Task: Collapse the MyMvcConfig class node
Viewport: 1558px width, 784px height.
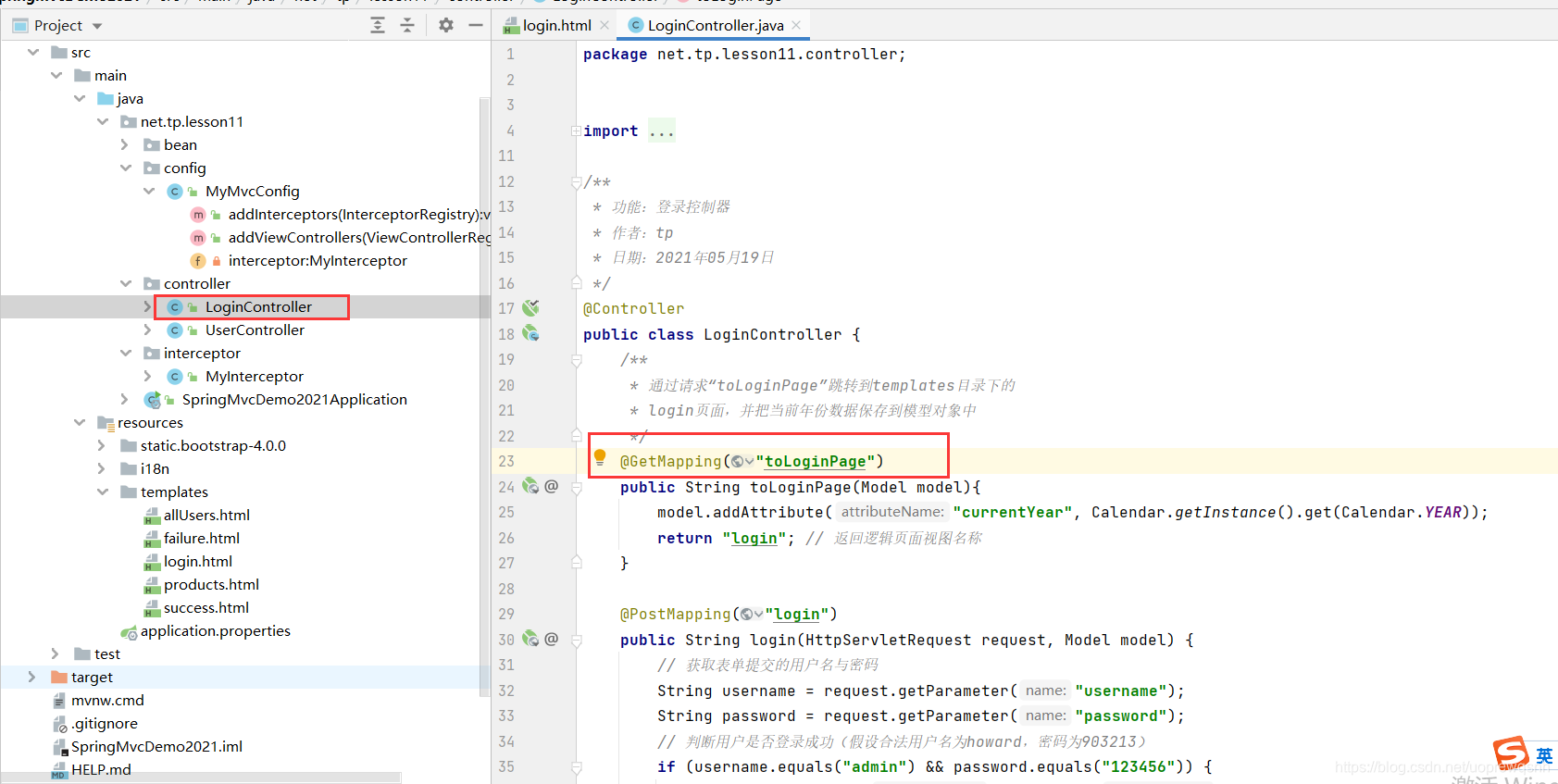Action: (x=149, y=192)
